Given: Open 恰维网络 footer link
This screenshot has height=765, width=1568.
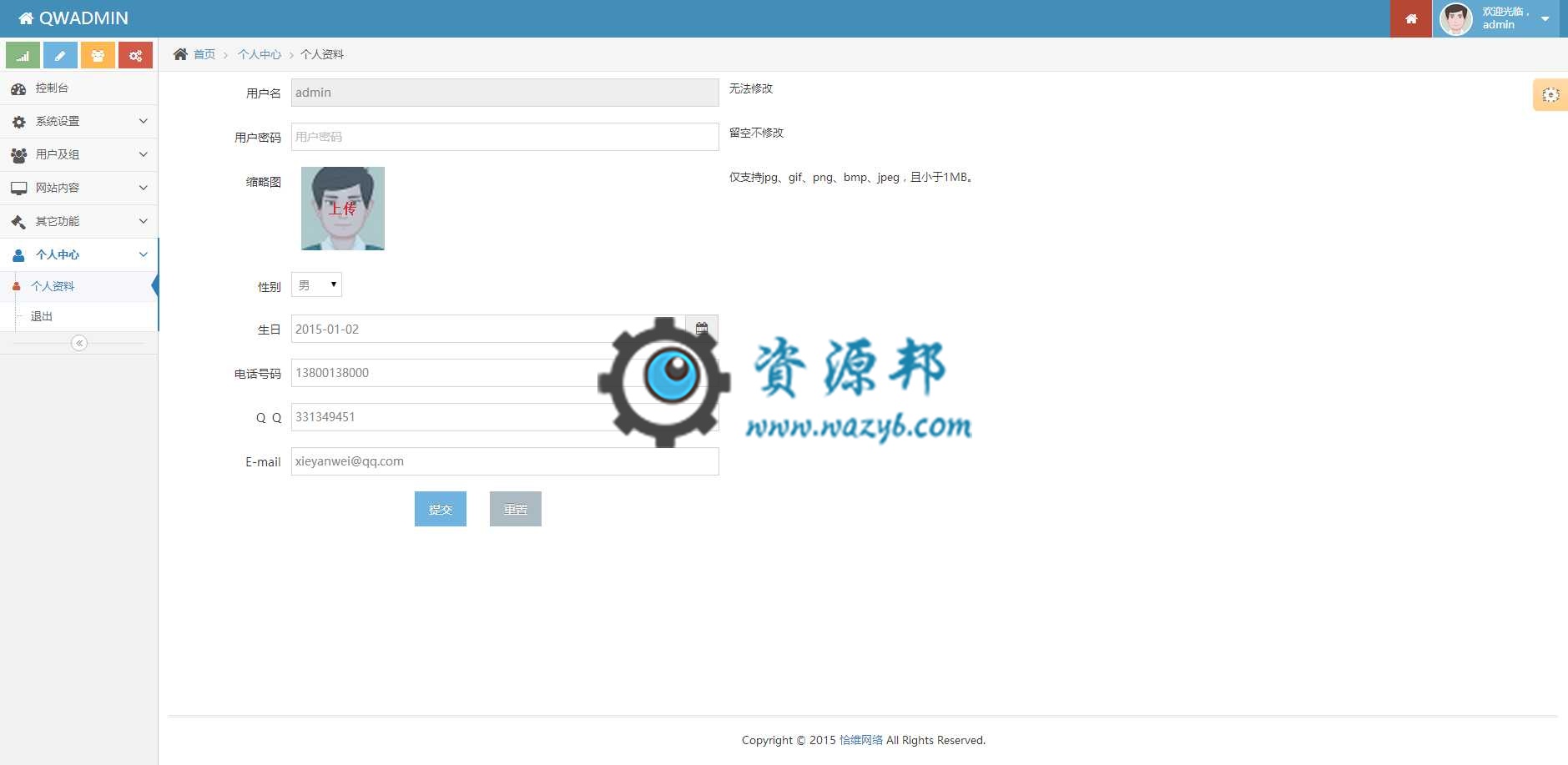Looking at the screenshot, I should [861, 740].
